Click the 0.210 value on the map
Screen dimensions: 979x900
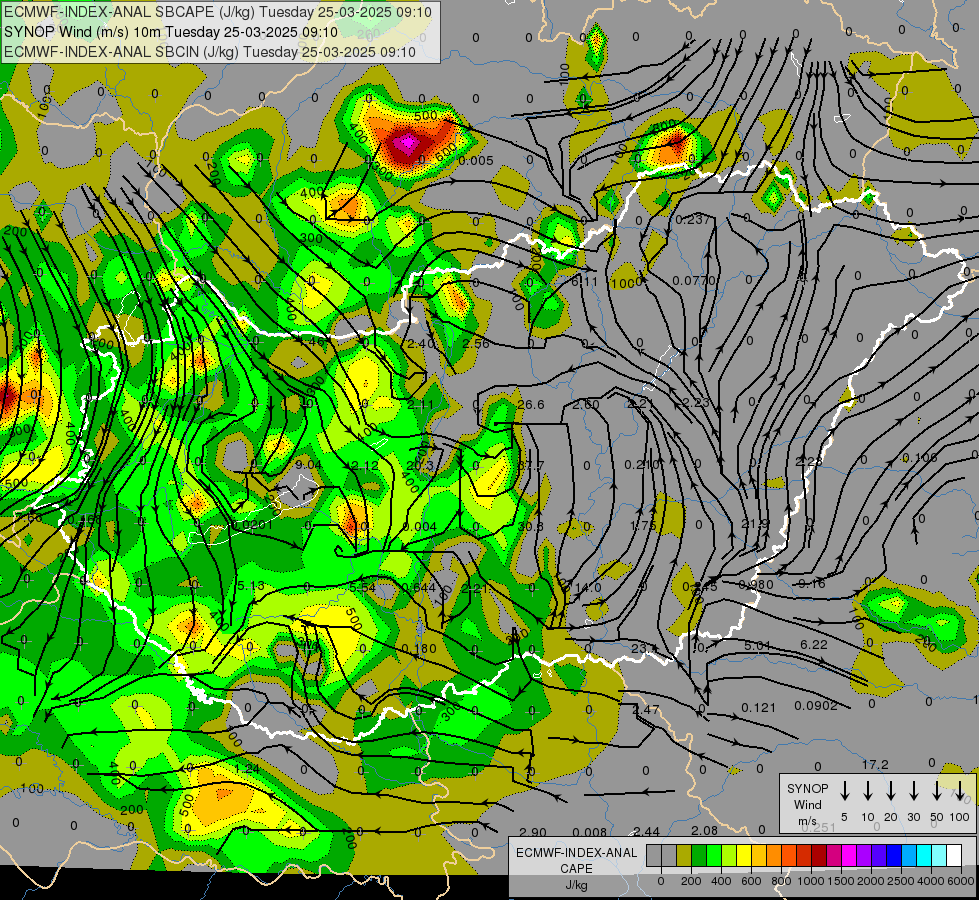tap(641, 465)
